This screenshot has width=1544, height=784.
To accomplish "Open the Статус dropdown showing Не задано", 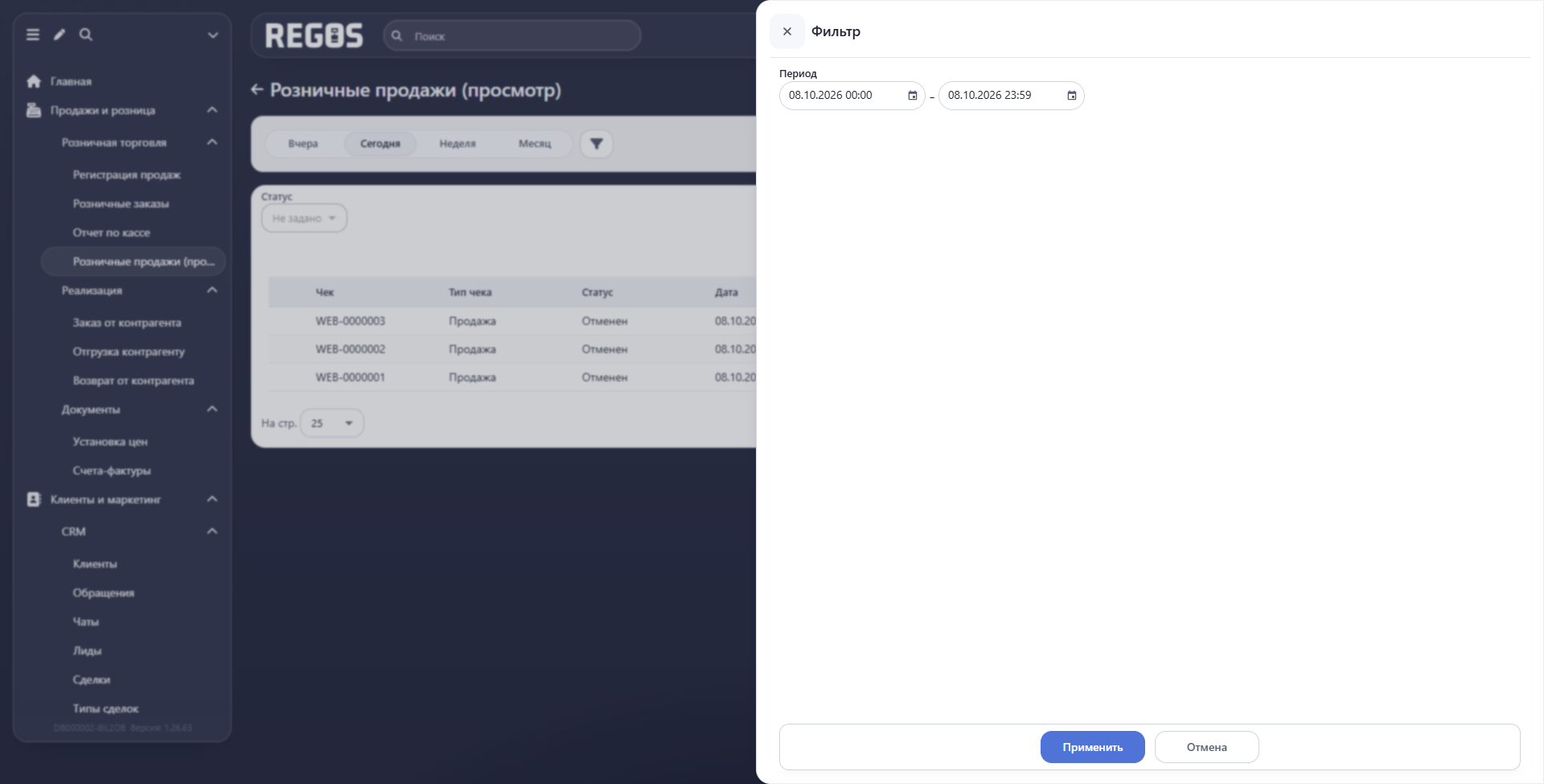I will tap(304, 218).
